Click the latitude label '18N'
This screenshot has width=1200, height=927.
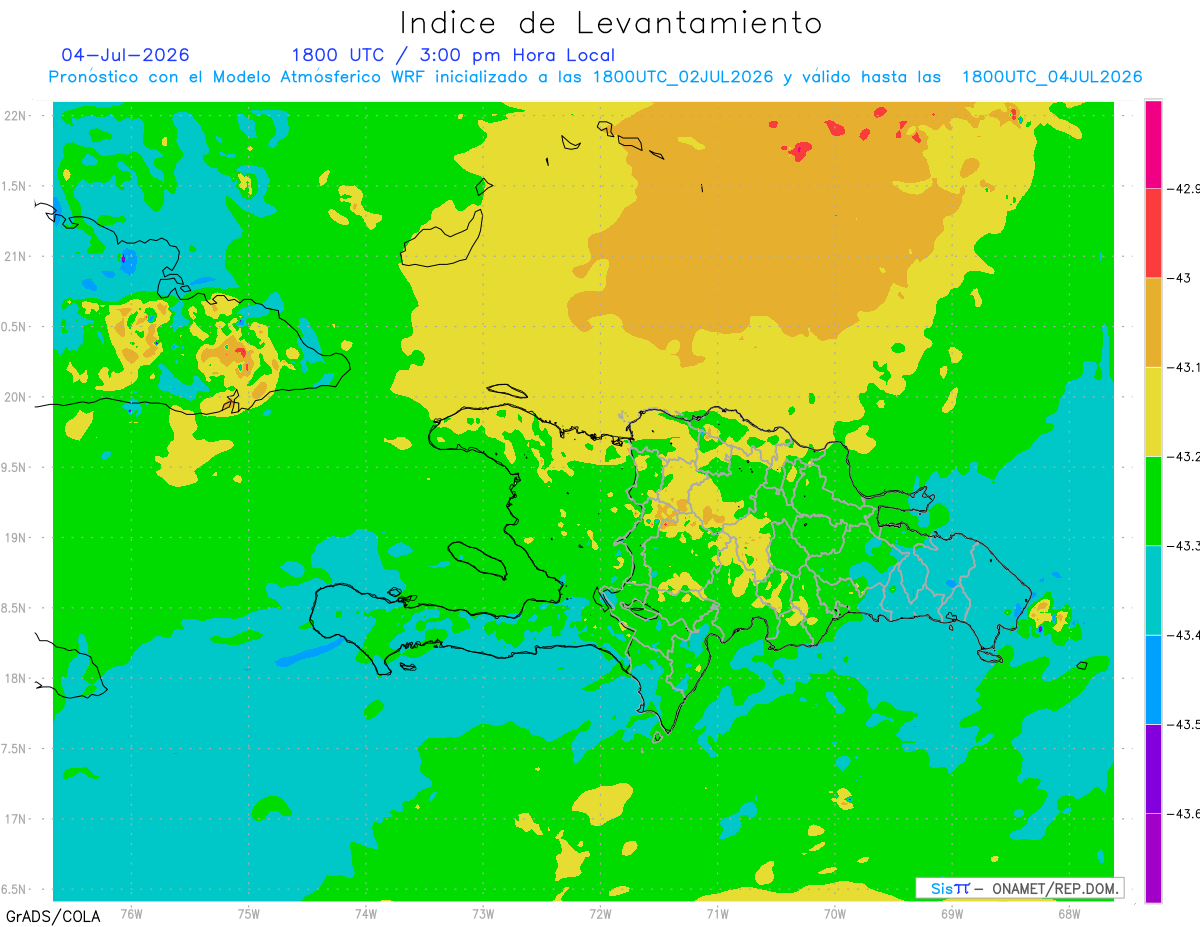[17, 679]
